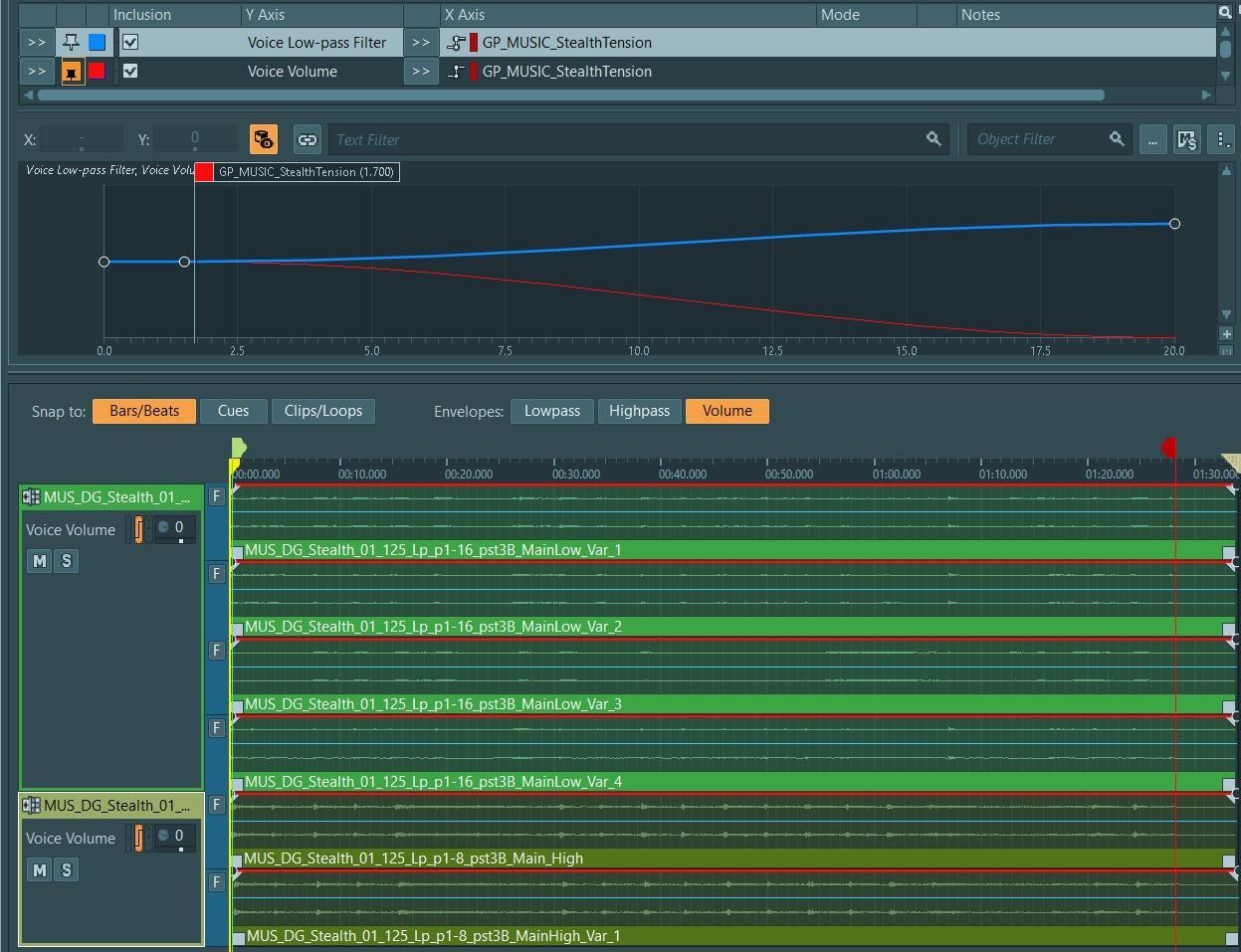Click the Object Filter search magnifier

(1117, 139)
